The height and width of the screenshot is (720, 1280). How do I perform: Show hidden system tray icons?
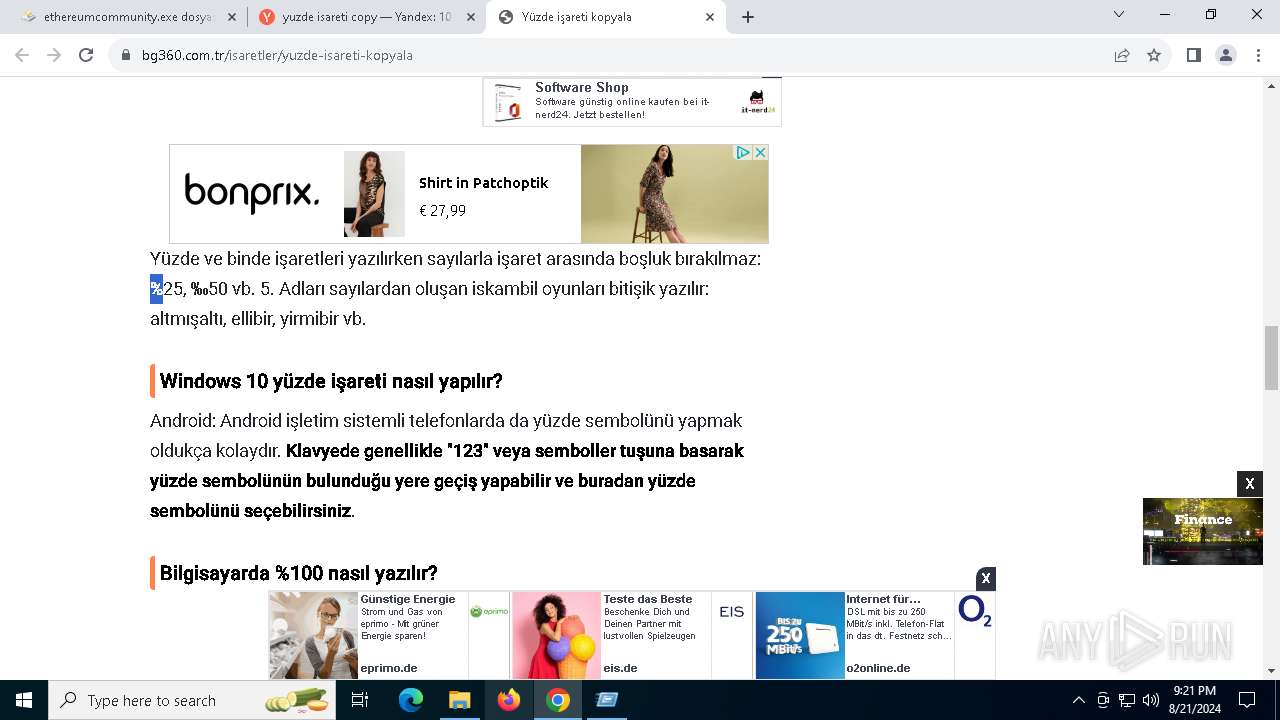[x=1078, y=700]
